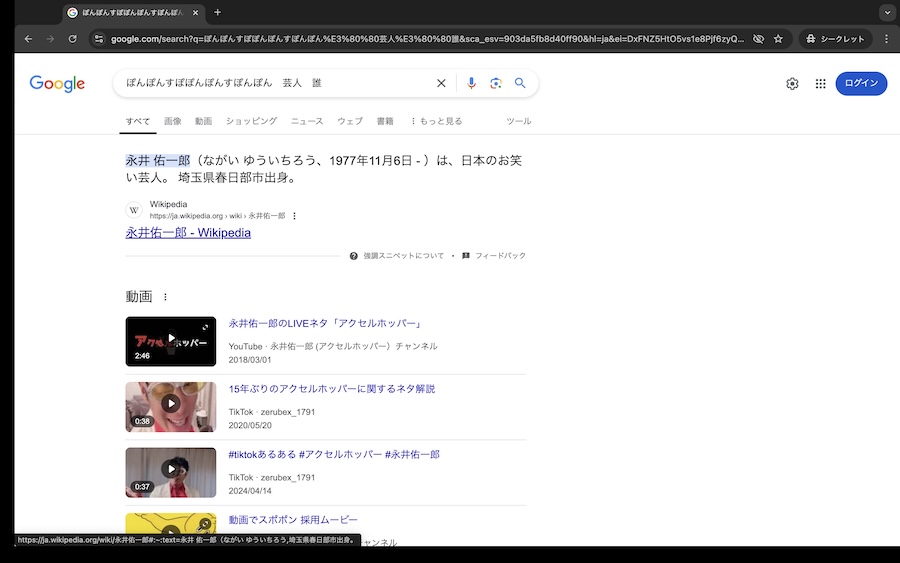Play the 0:38 TikTok video thumbnail
The width and height of the screenshot is (900, 563).
171,407
